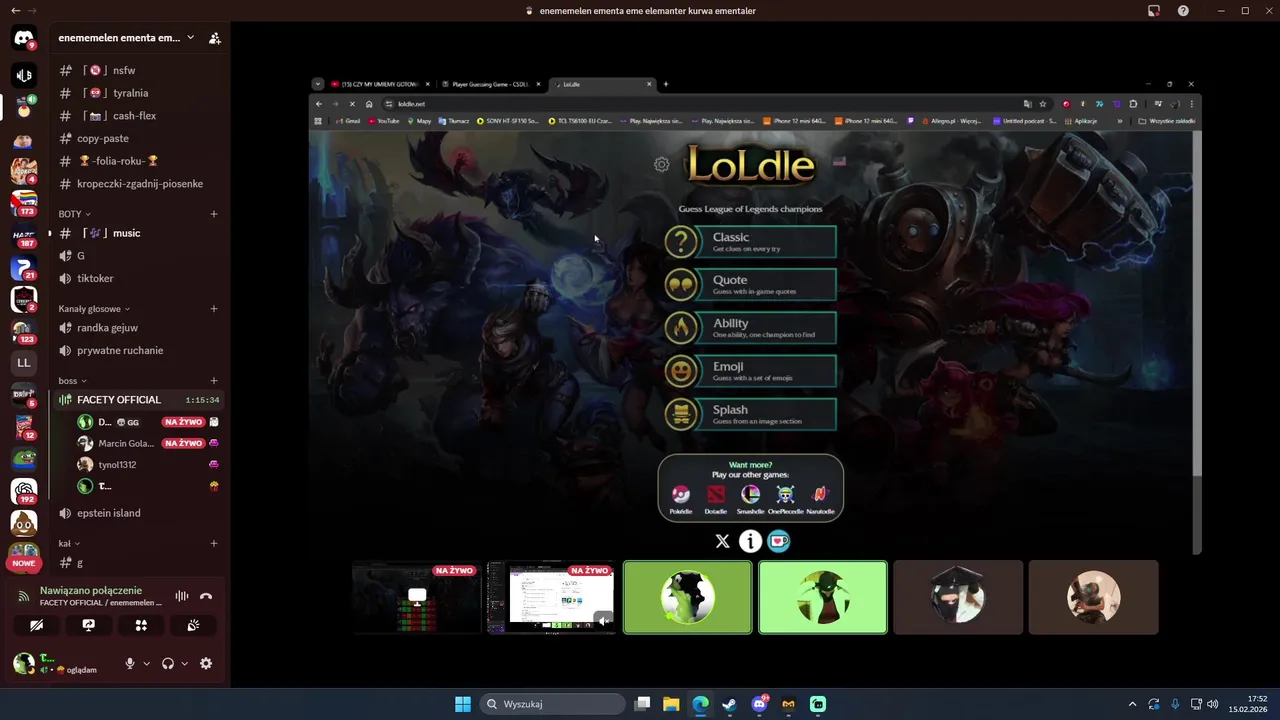The image size is (1280, 720).
Task: Add a channel to Kanały głosowe
Action: tap(214, 309)
